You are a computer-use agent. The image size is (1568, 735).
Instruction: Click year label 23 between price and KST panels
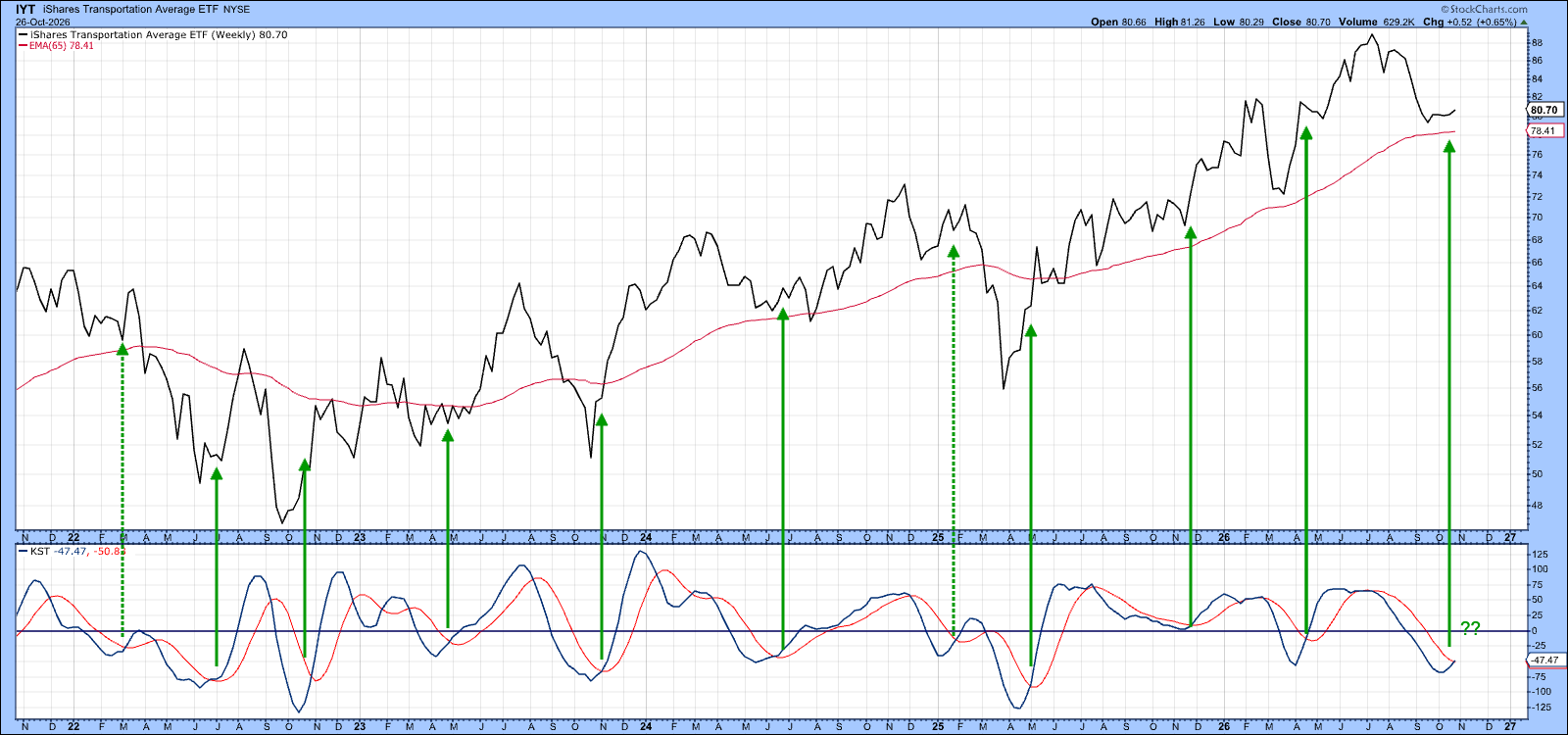point(360,537)
